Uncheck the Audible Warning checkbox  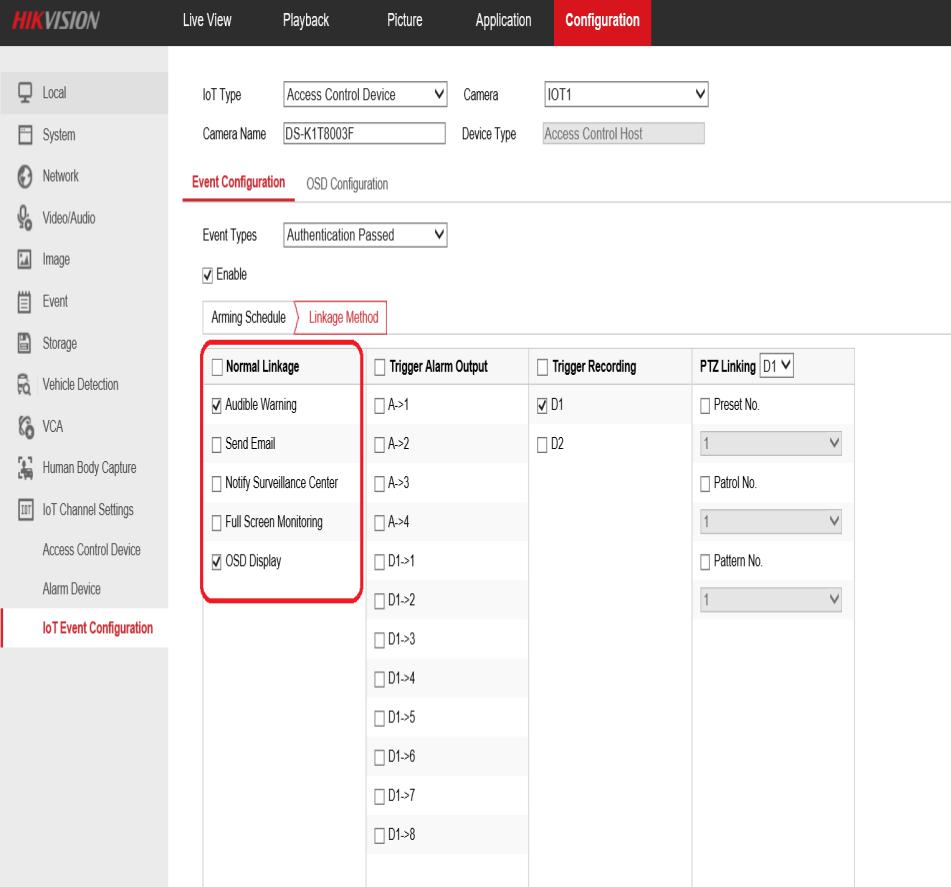click(217, 405)
